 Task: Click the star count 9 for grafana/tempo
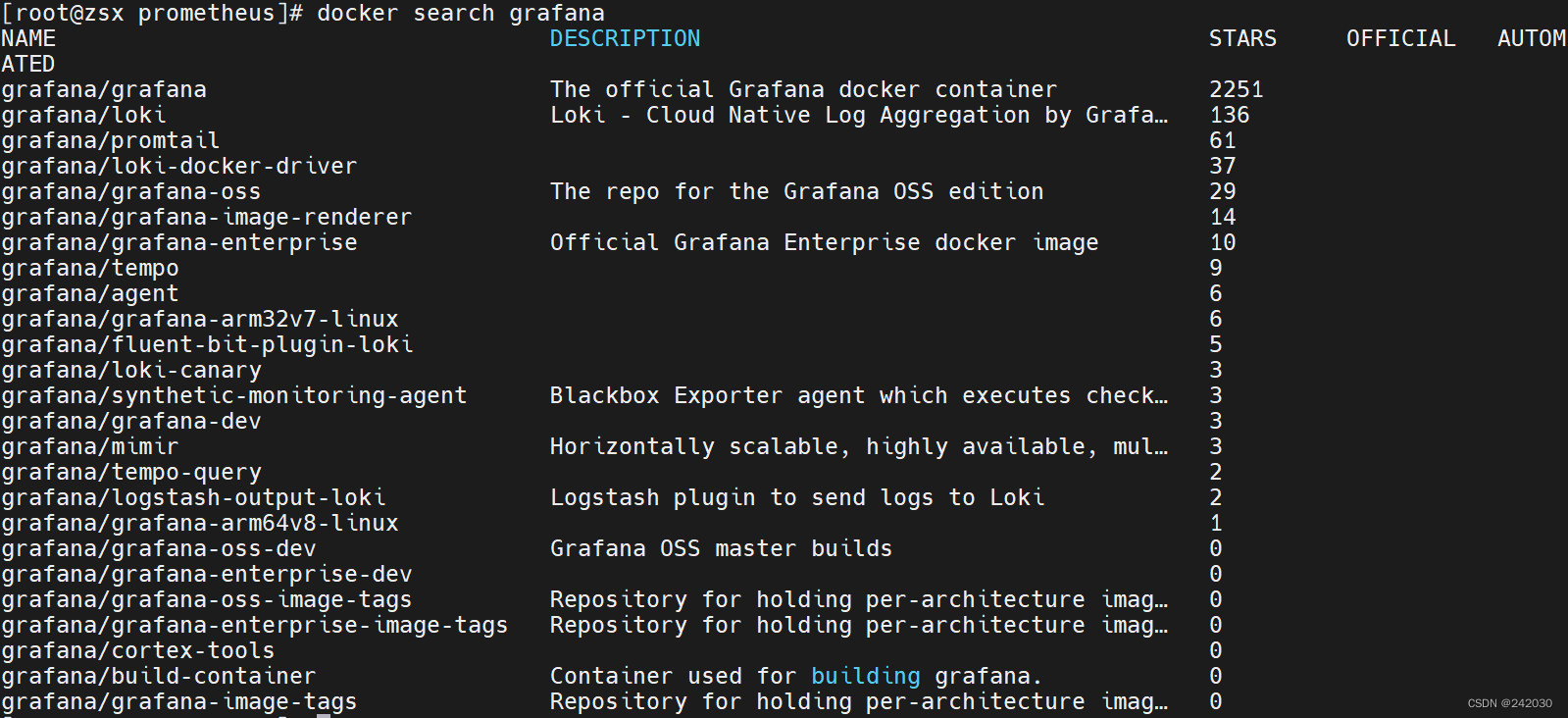pyautogui.click(x=1216, y=269)
